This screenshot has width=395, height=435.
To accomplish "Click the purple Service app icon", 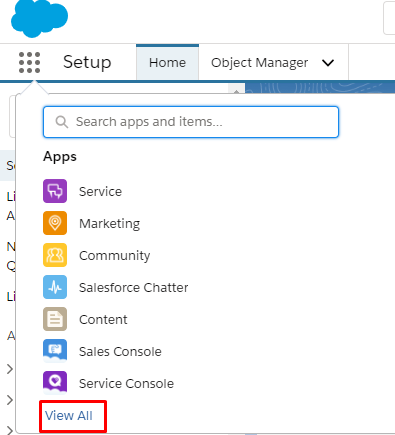I will coord(55,191).
